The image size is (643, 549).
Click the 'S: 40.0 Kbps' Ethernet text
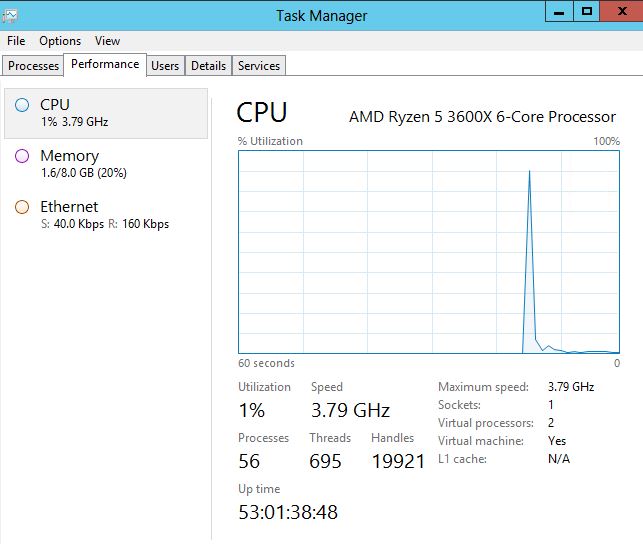[x=73, y=224]
